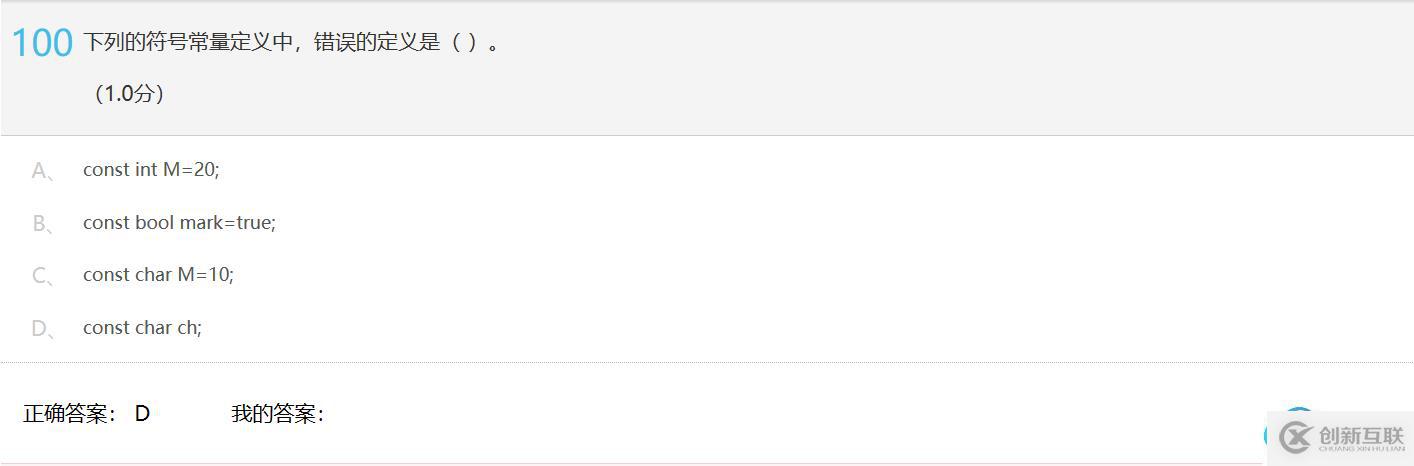Click the CX logo icon in the watermark

pos(1295,437)
